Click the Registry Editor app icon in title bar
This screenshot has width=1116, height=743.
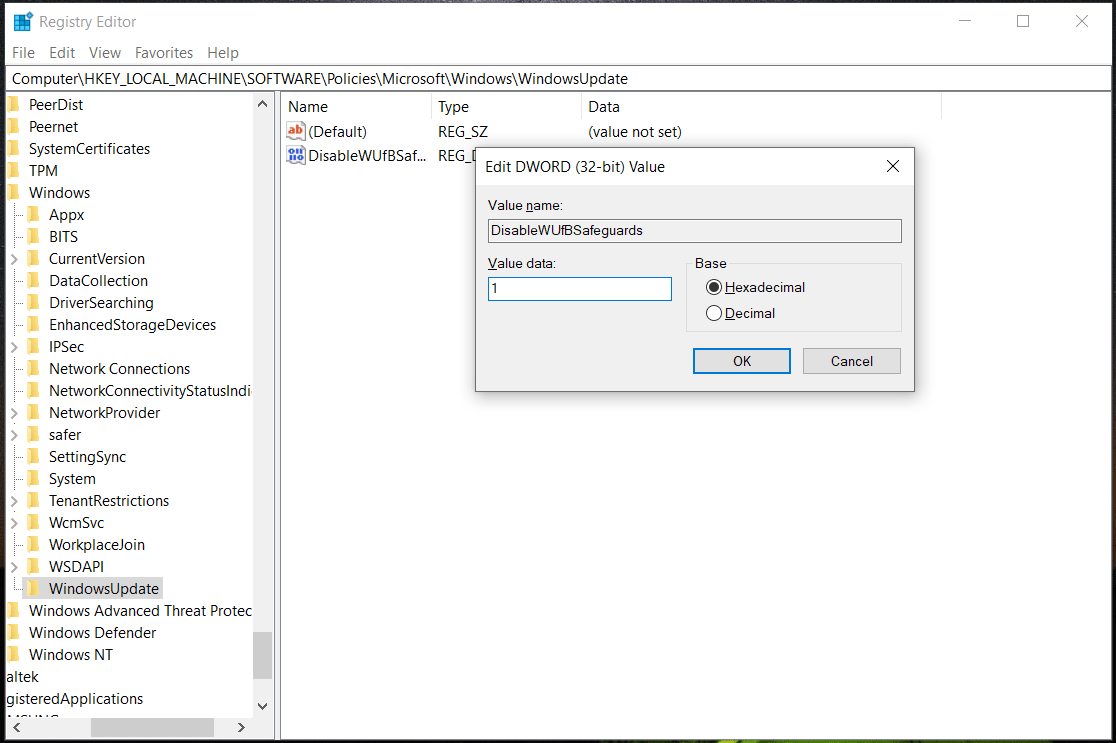pyautogui.click(x=23, y=22)
